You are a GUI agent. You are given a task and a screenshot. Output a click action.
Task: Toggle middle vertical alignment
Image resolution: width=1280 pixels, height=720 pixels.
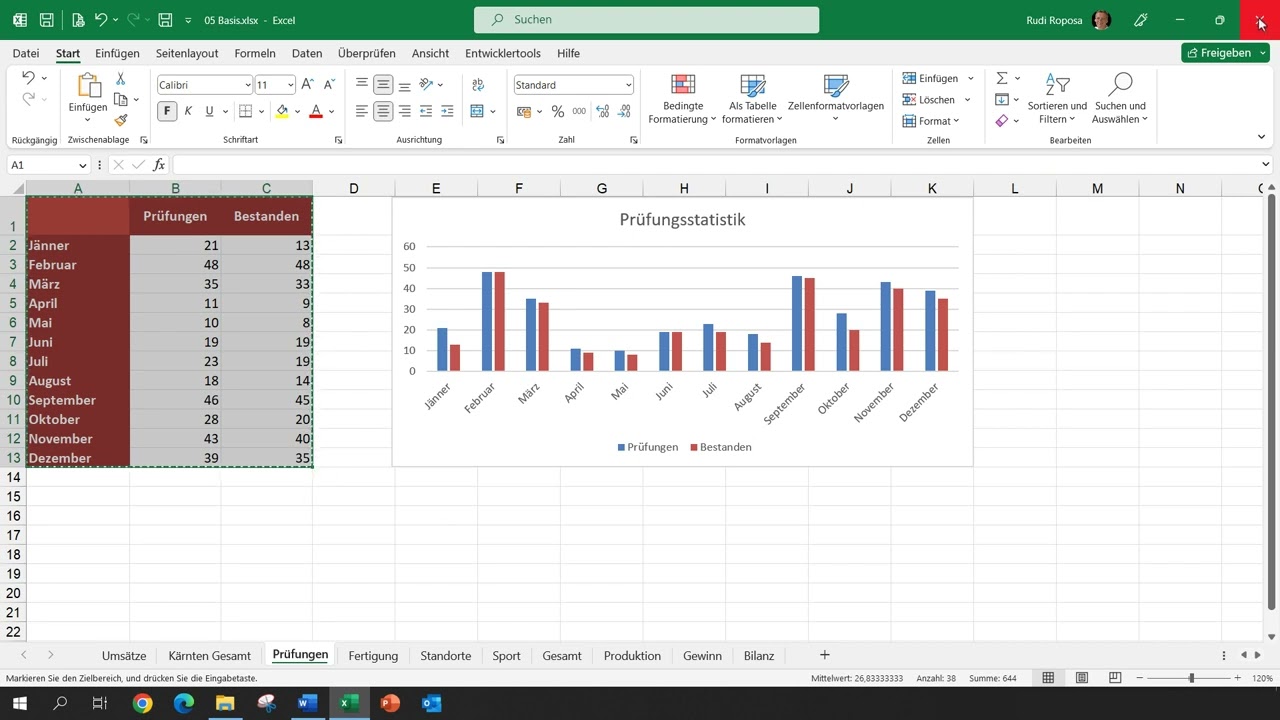click(383, 85)
